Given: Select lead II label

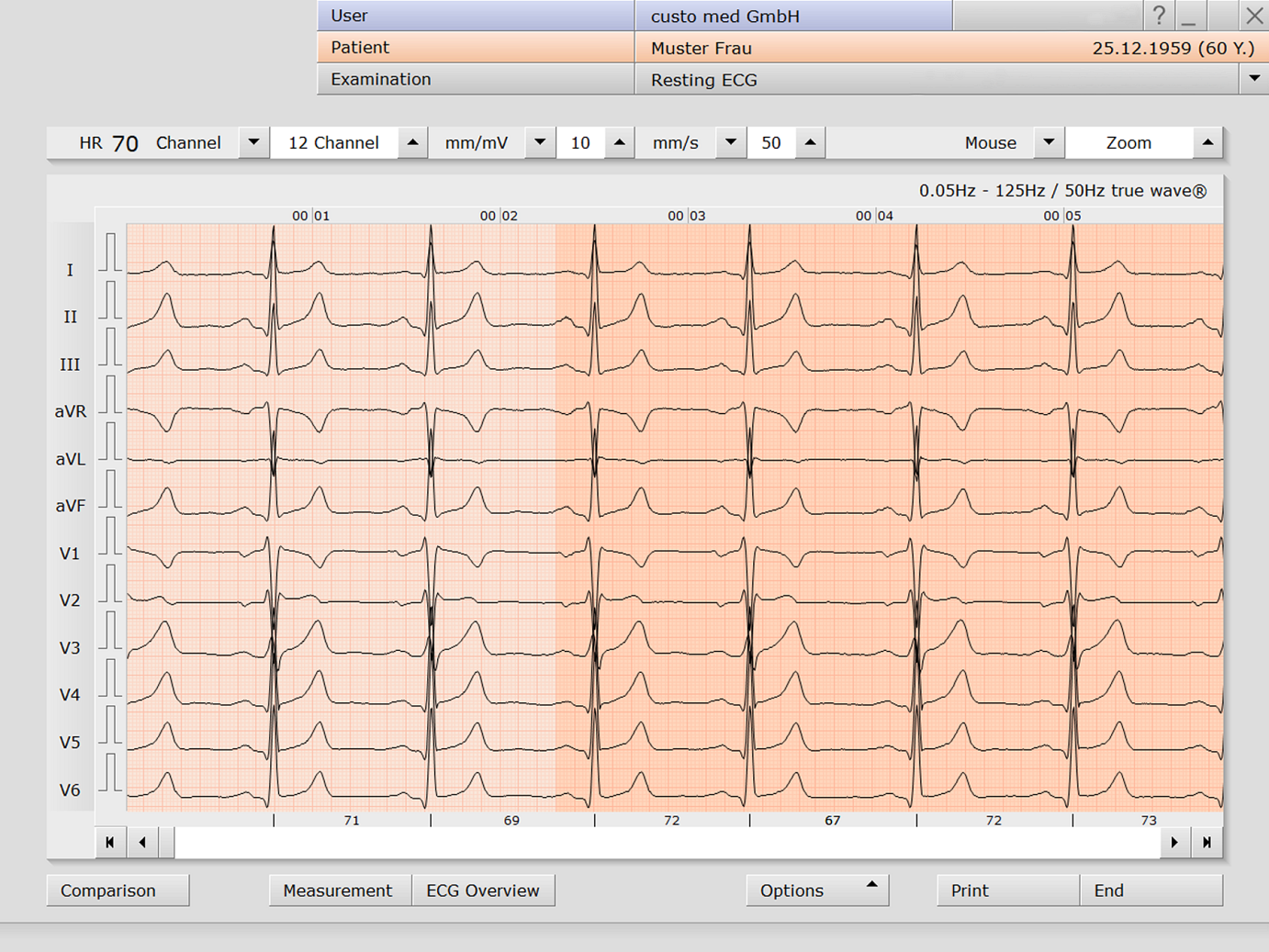Looking at the screenshot, I should point(70,317).
